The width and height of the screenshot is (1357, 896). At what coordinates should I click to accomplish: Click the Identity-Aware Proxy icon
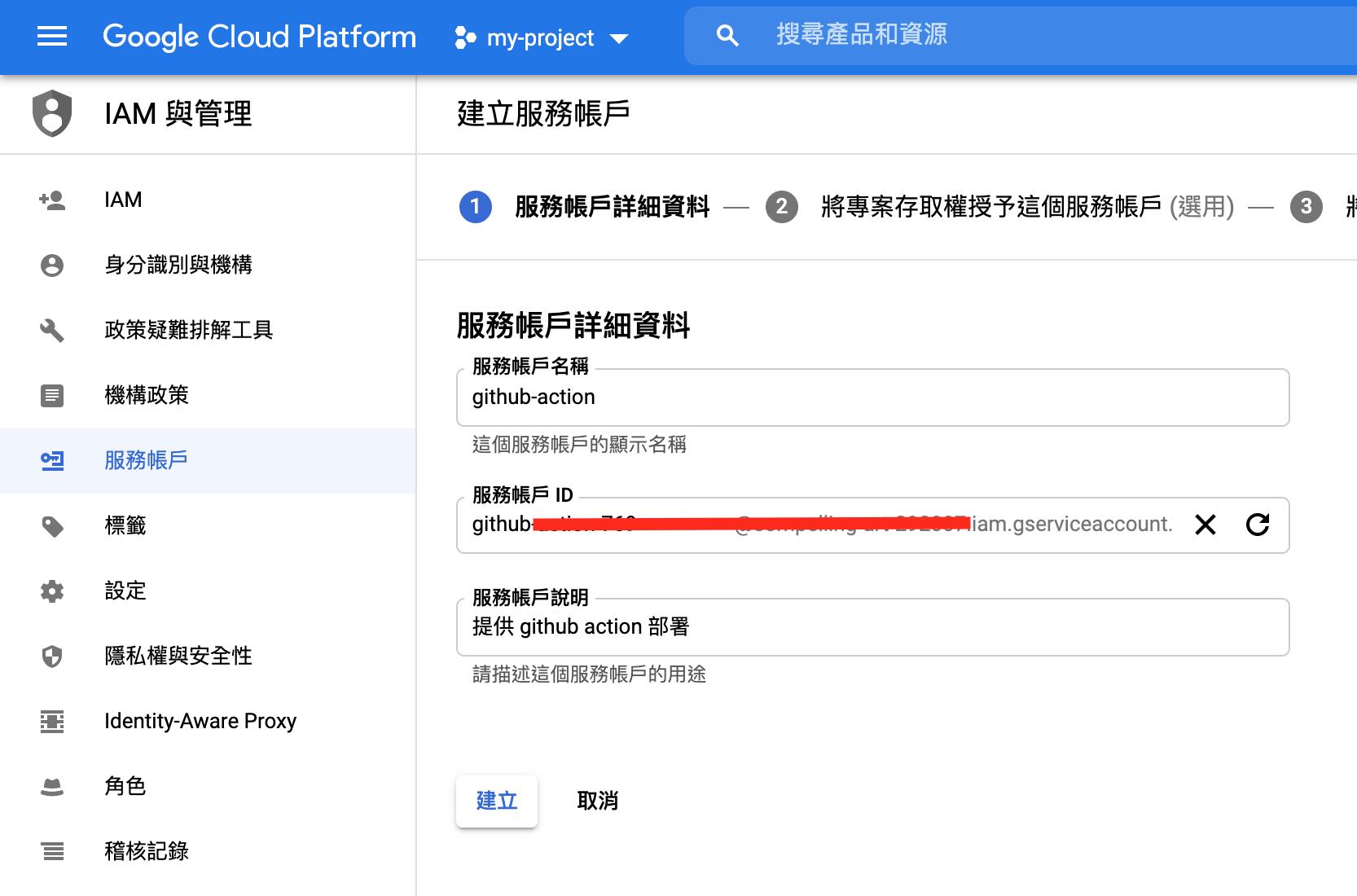click(52, 722)
